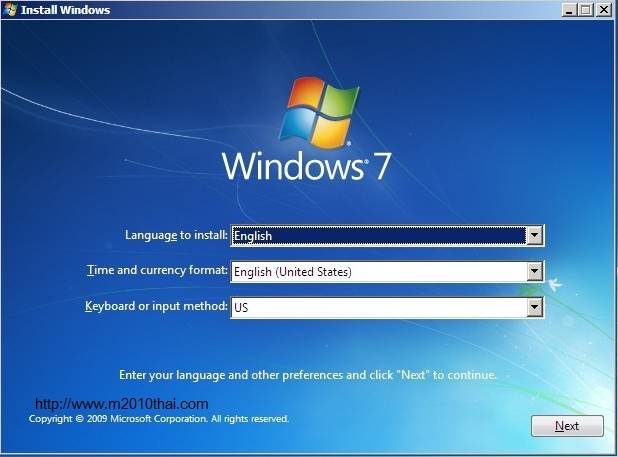Minimize the Install Windows window
Image resolution: width=618 pixels, height=457 pixels.
tap(569, 9)
